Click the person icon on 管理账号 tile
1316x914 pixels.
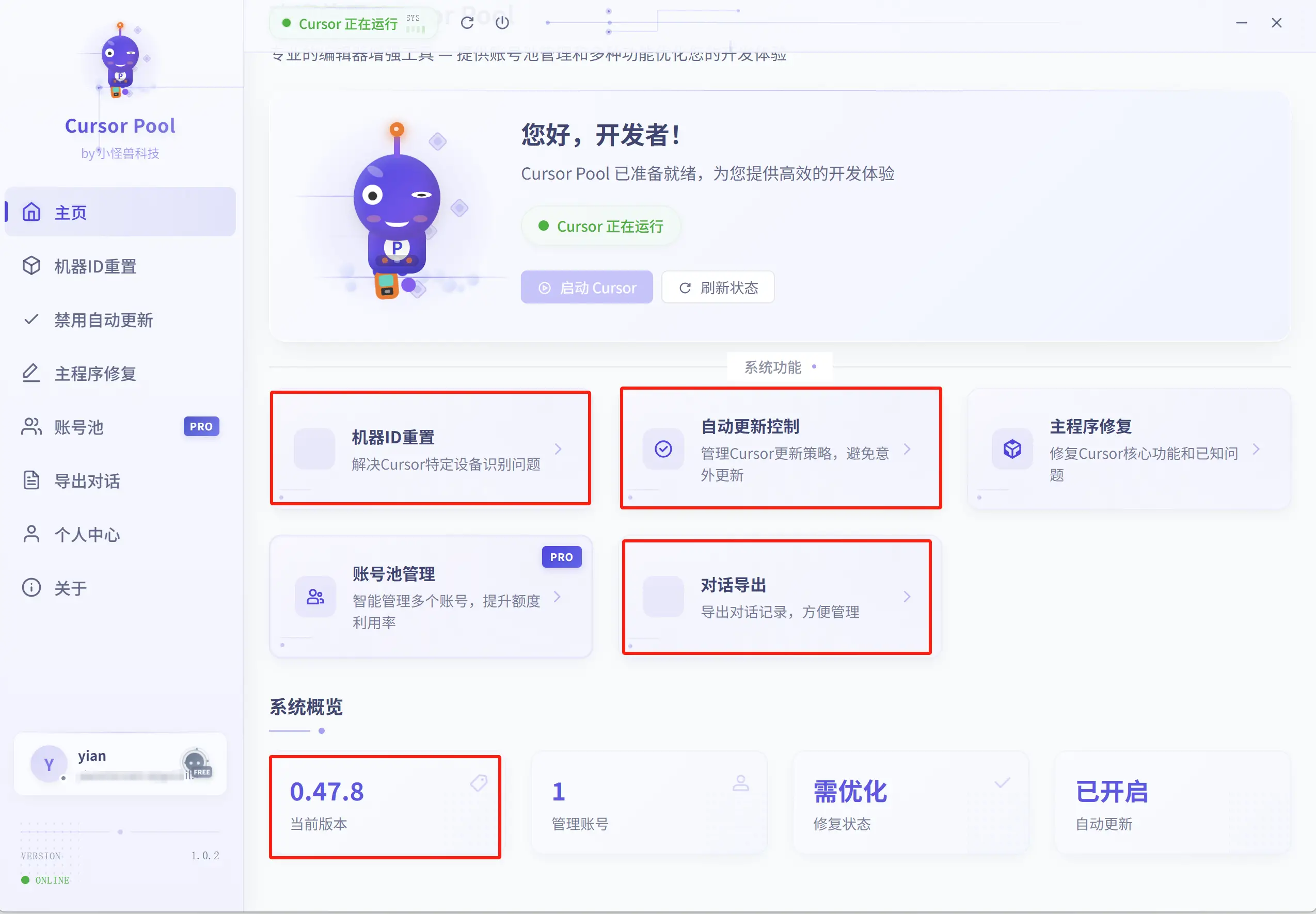[741, 783]
